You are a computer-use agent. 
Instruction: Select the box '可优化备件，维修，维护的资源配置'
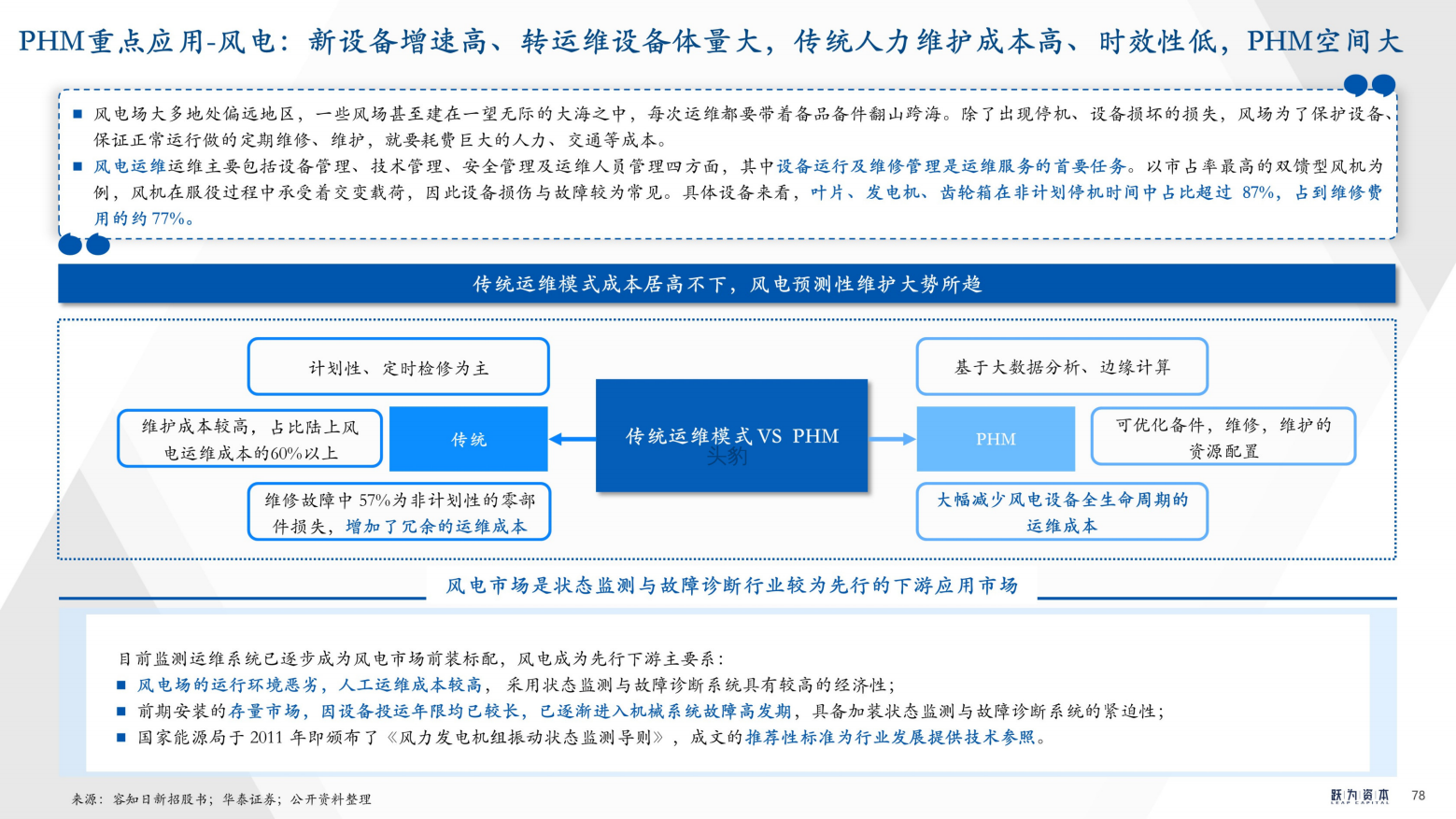[x=1223, y=437]
